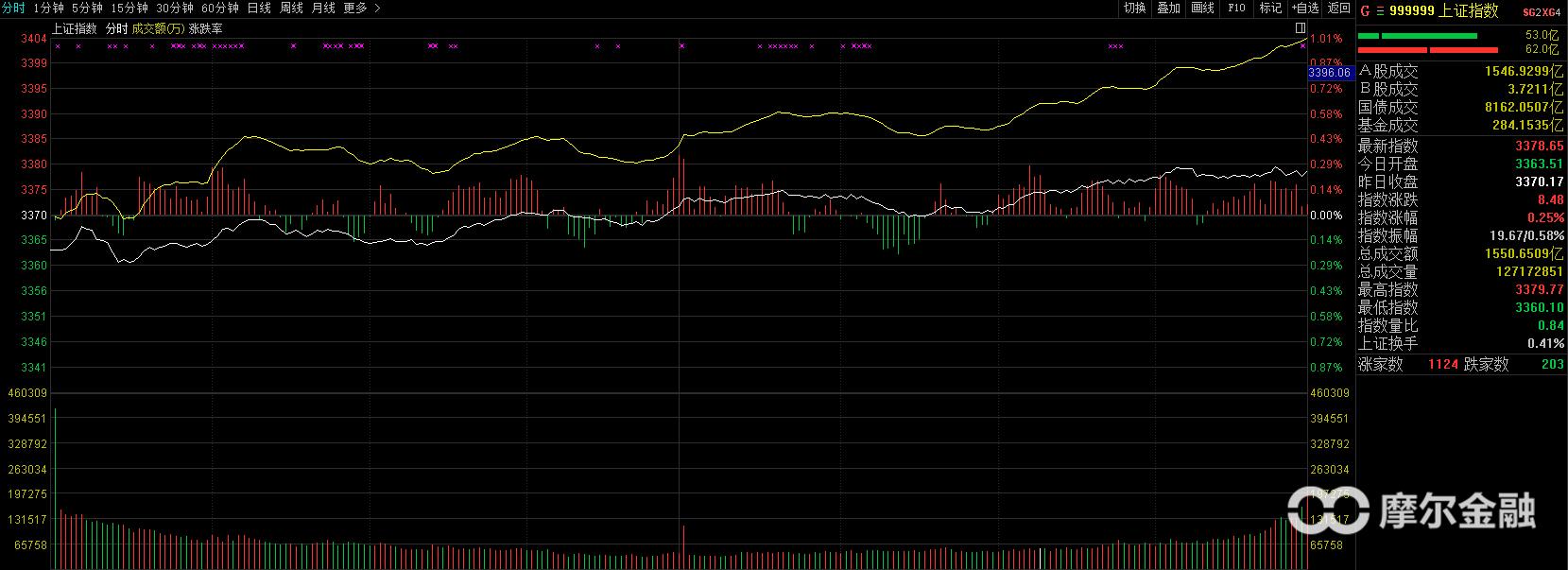Switch to the 5分钟 chart period

tap(87, 8)
